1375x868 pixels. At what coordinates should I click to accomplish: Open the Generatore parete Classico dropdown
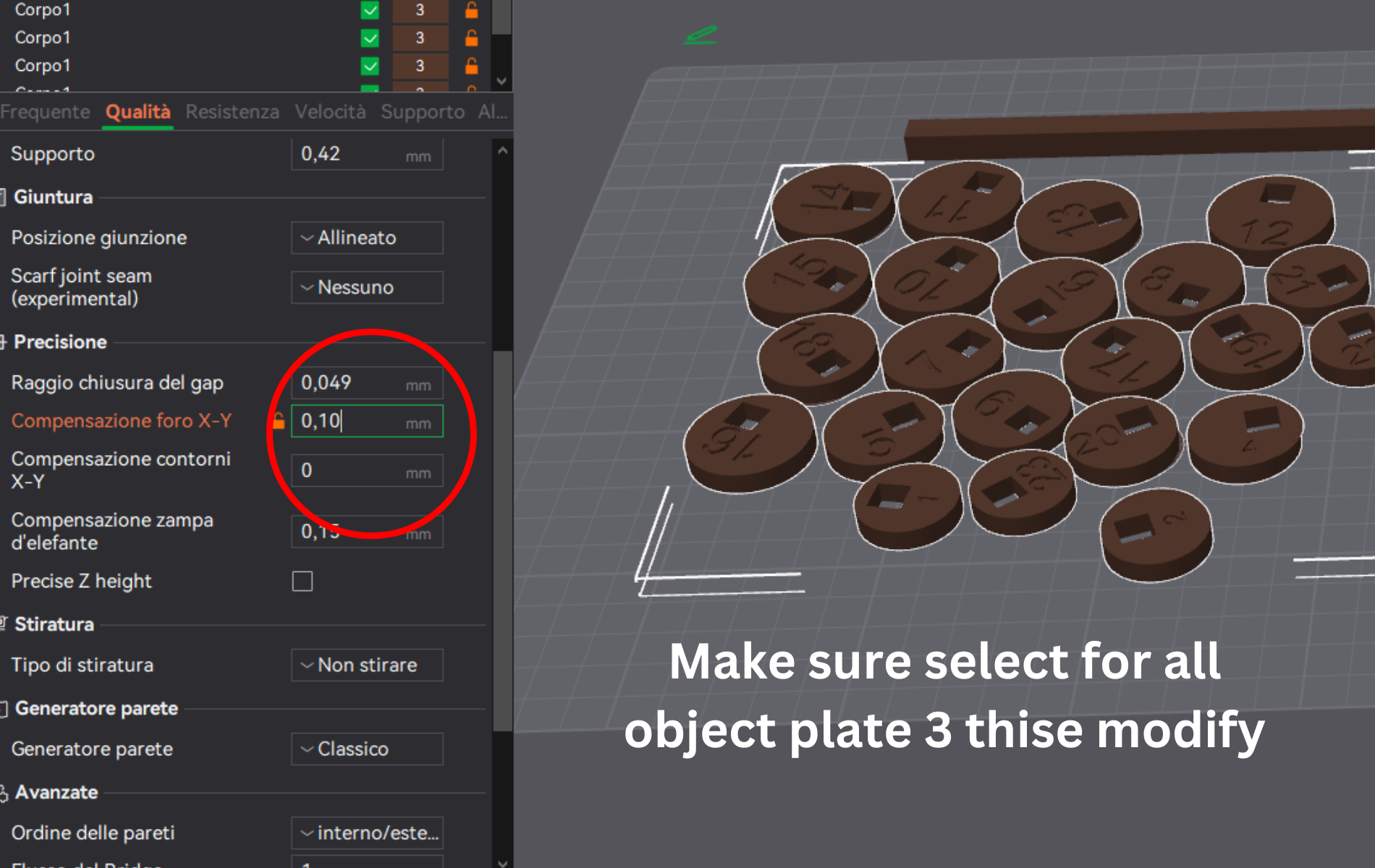point(367,749)
